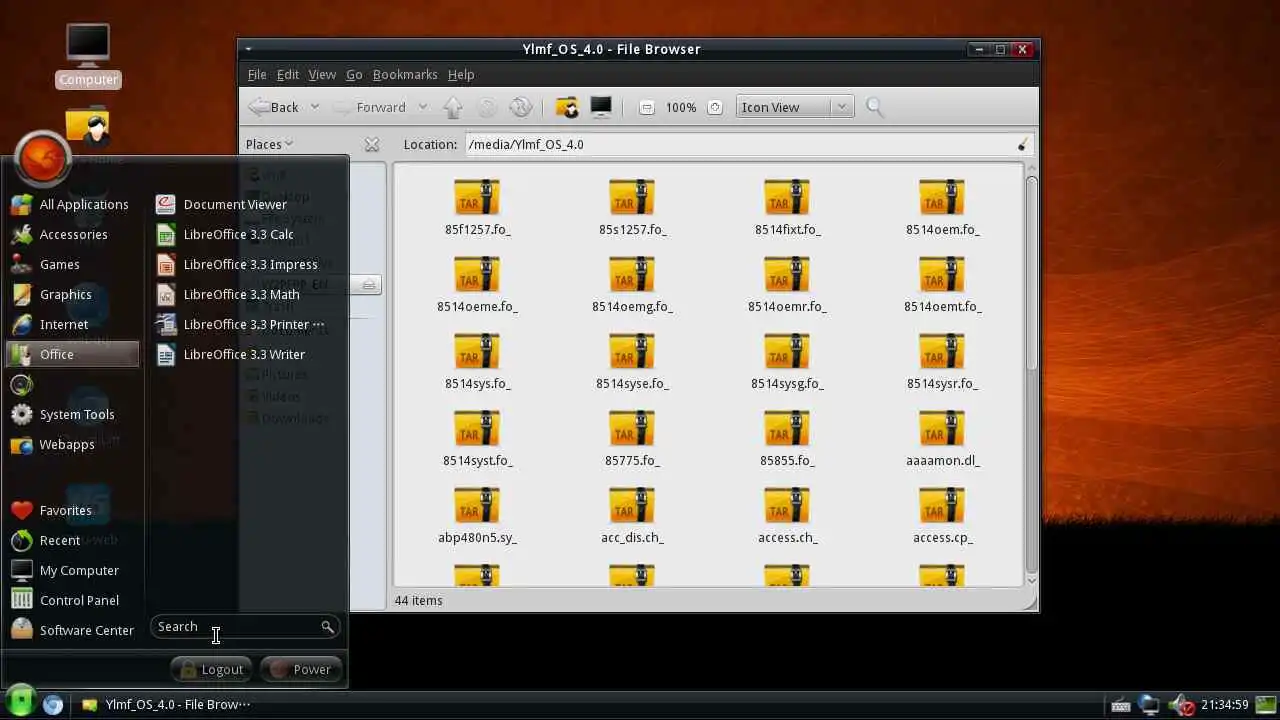Viewport: 1280px width, 720px height.
Task: Open Back history dropdown arrow
Action: [314, 107]
